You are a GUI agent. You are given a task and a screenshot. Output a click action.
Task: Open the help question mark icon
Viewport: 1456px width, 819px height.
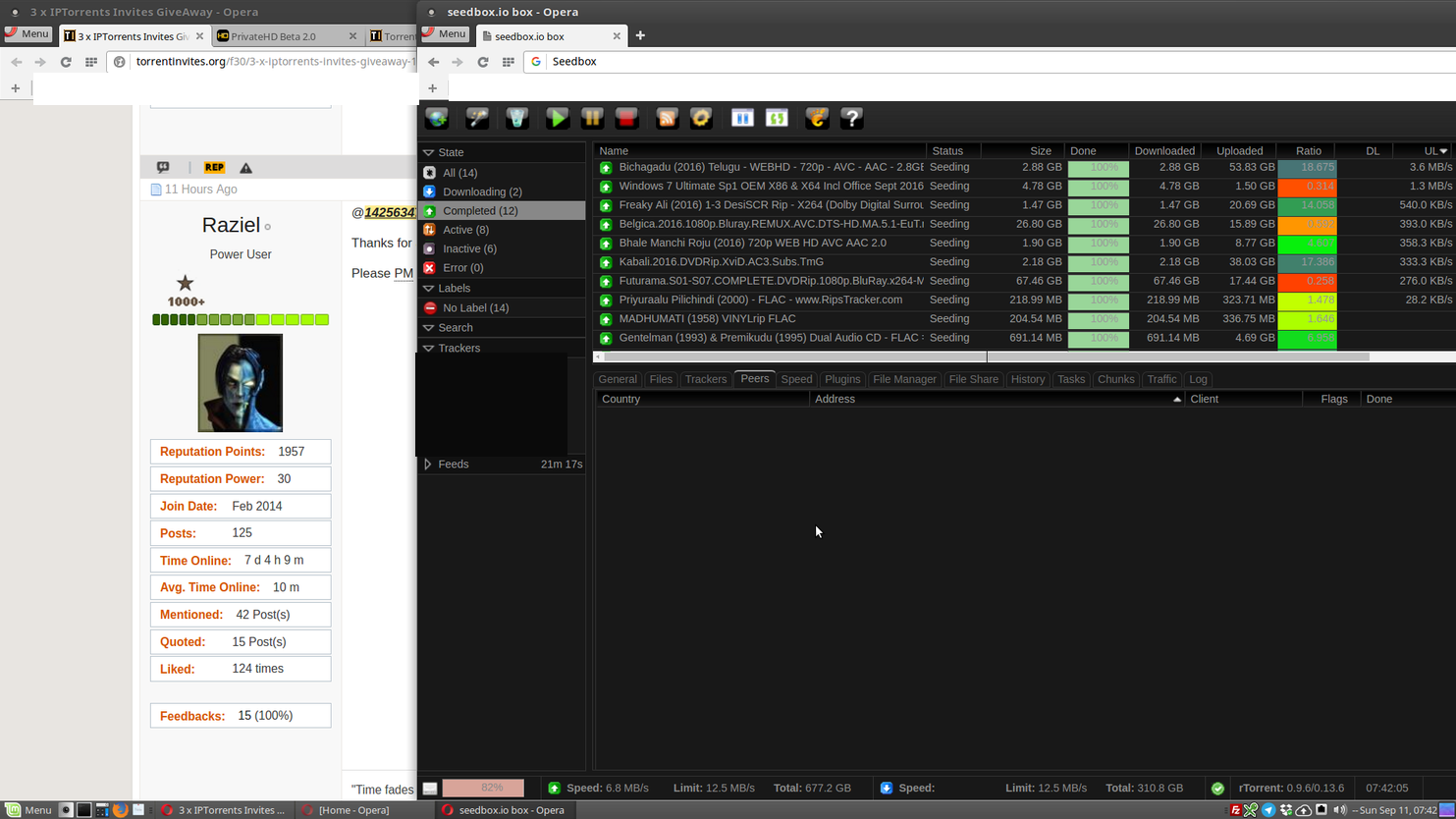852,118
